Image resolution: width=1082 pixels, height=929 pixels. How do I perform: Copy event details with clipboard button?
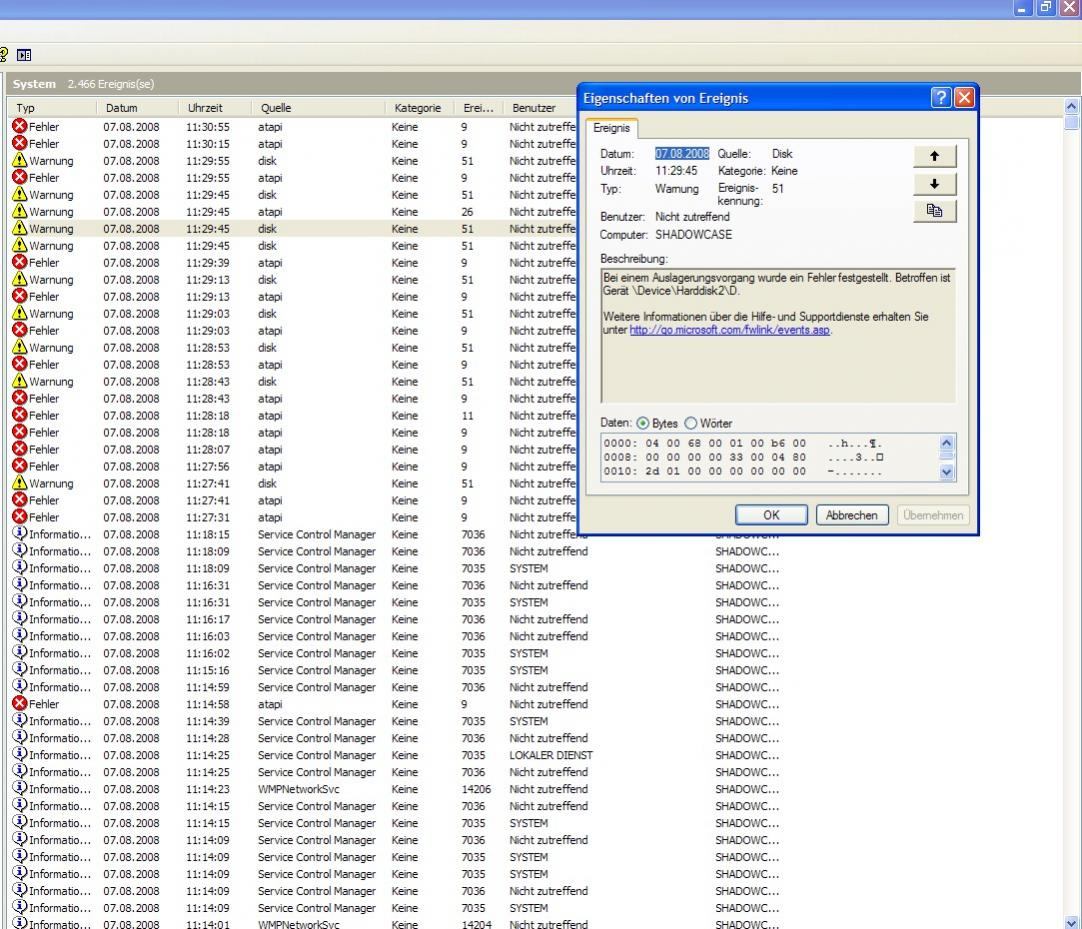934,211
